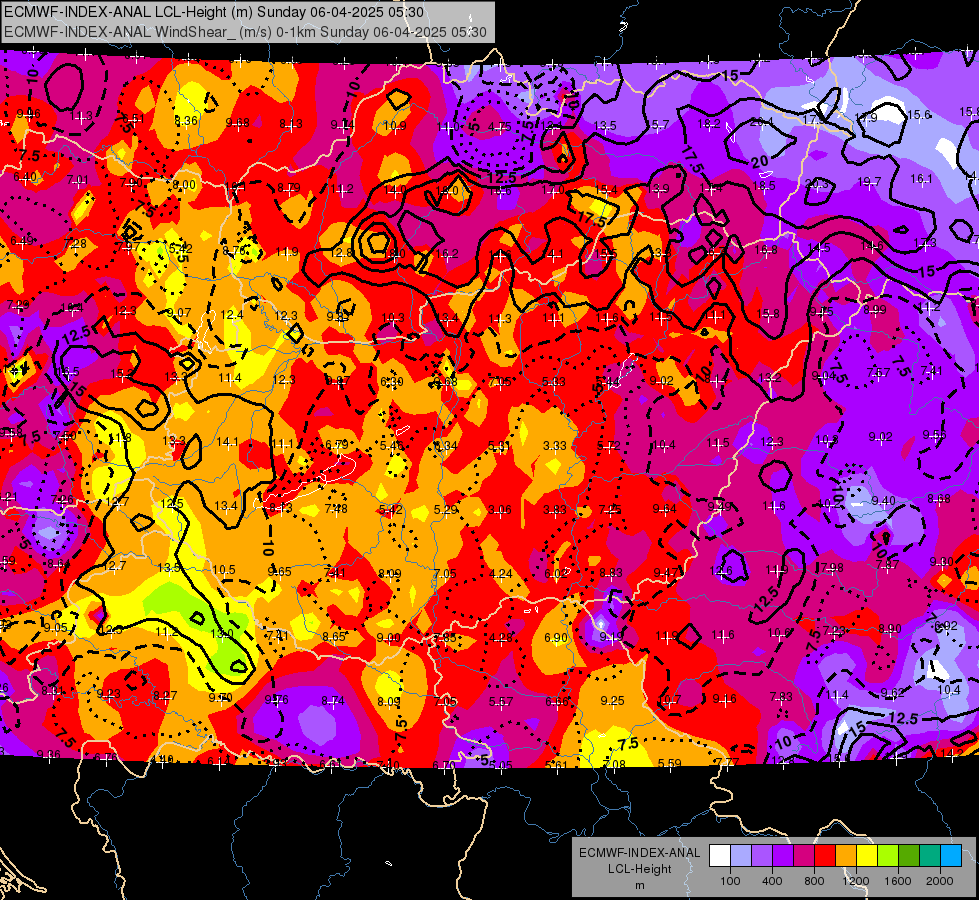Click the 2000 legend tick label
The image size is (979, 900).
pos(940,881)
